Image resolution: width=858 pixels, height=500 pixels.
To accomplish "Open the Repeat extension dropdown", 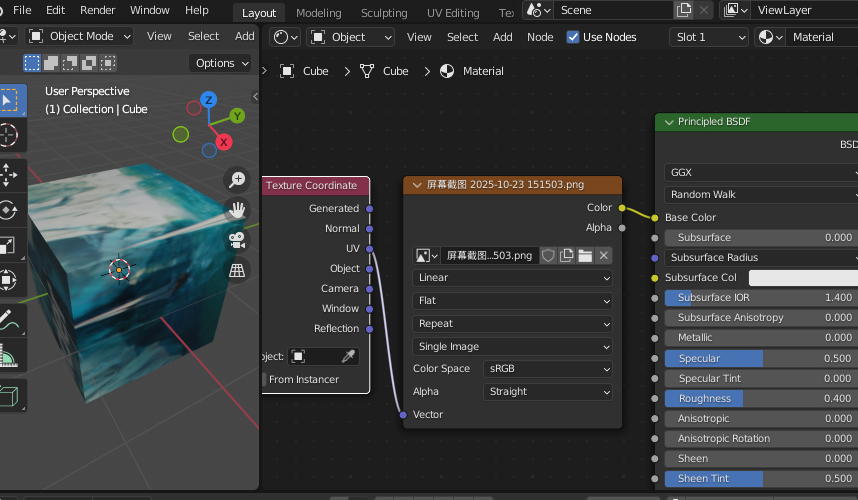I will coord(512,324).
